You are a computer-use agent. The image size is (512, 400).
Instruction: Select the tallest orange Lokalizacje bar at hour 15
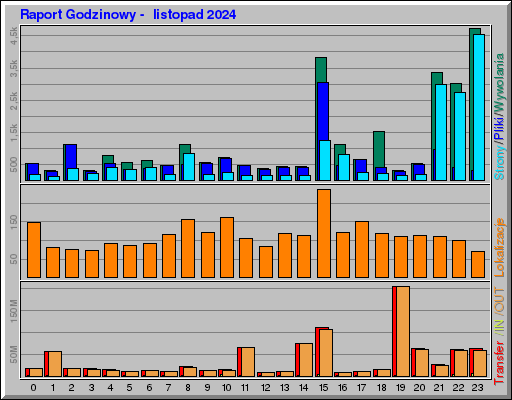(x=324, y=233)
